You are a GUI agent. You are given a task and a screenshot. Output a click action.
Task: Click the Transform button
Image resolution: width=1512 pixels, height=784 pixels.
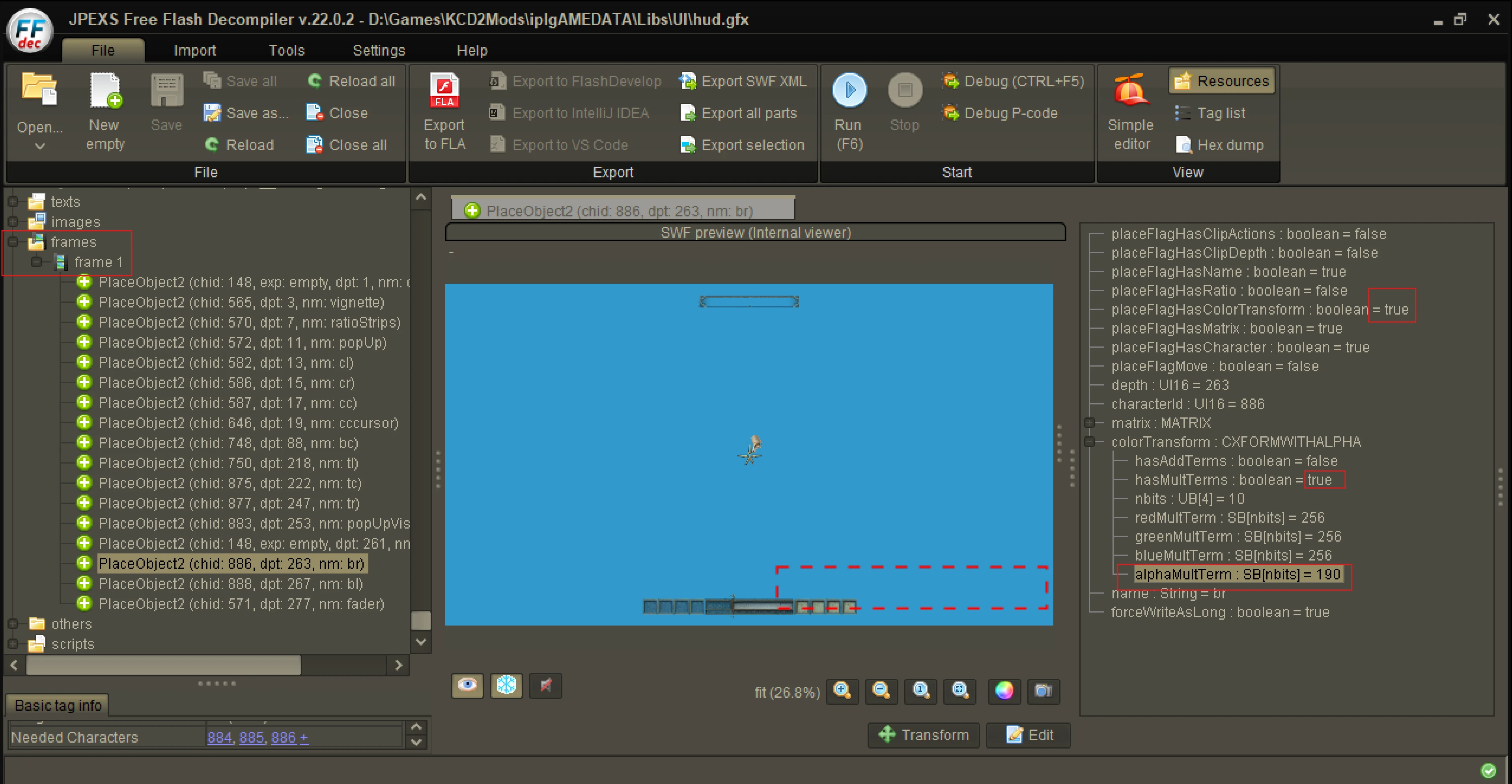click(x=923, y=735)
